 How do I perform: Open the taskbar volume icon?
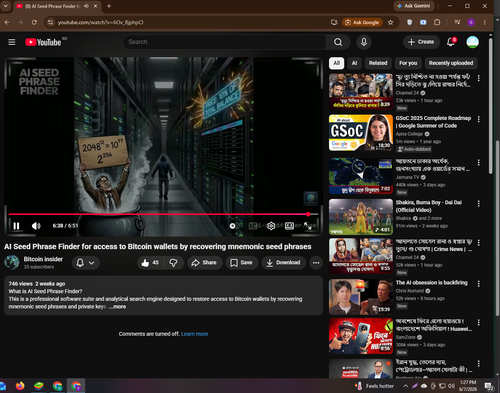coord(451,386)
